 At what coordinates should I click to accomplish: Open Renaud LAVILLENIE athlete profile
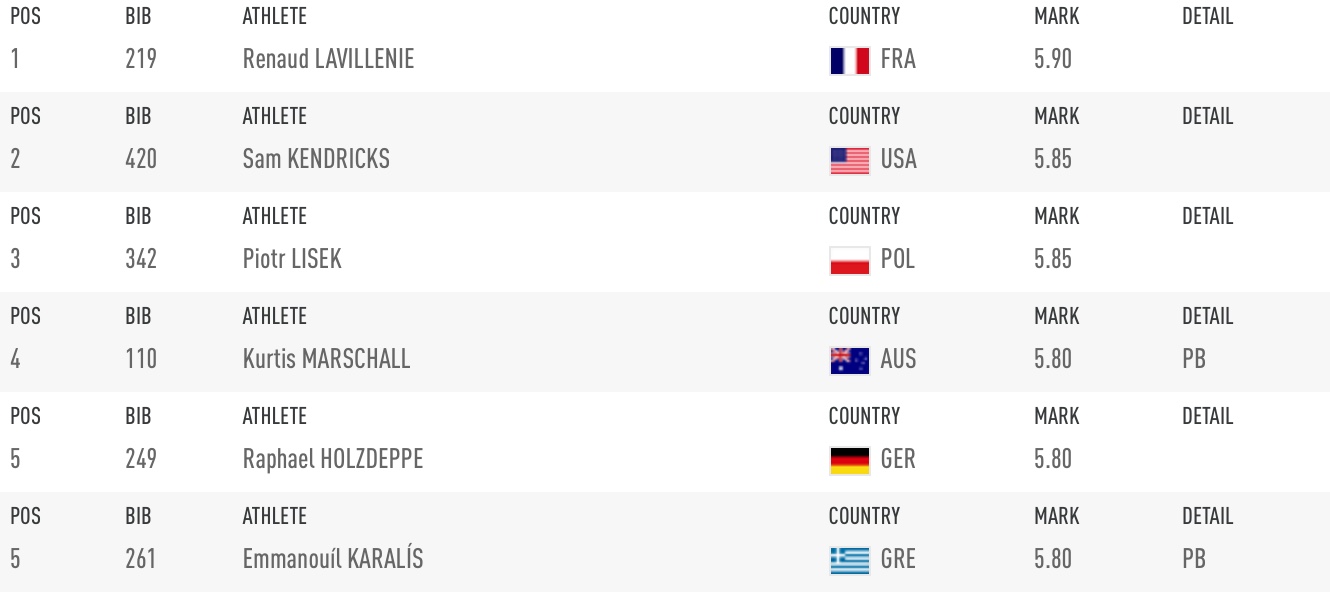tap(328, 59)
